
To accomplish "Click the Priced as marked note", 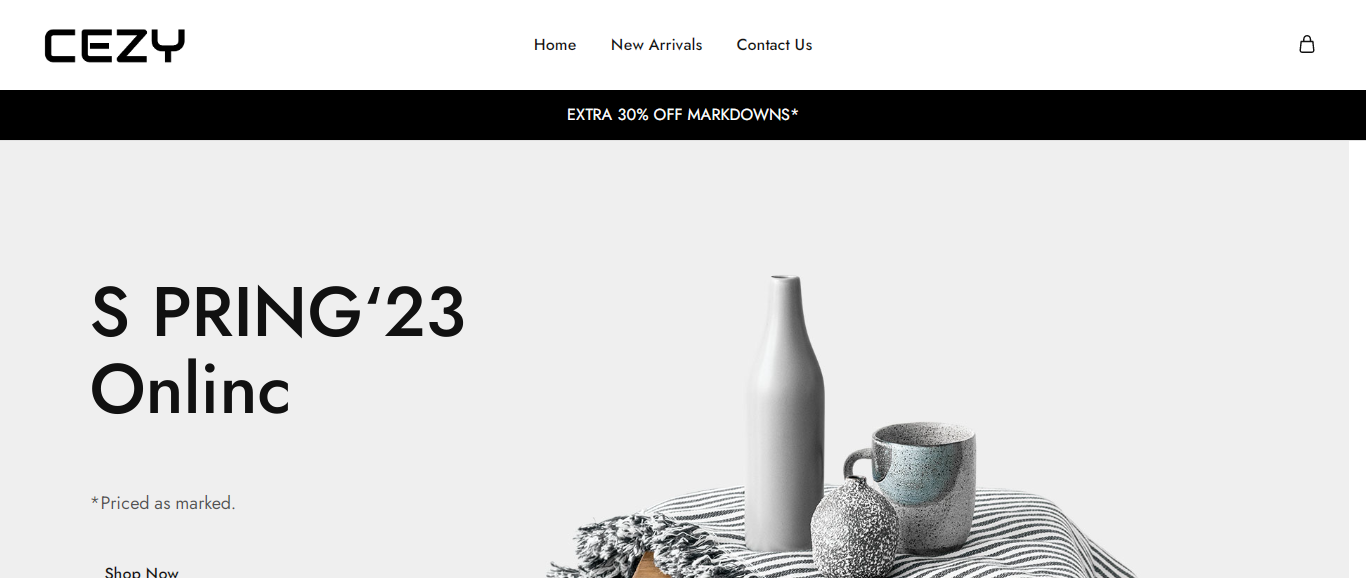I will (x=163, y=503).
